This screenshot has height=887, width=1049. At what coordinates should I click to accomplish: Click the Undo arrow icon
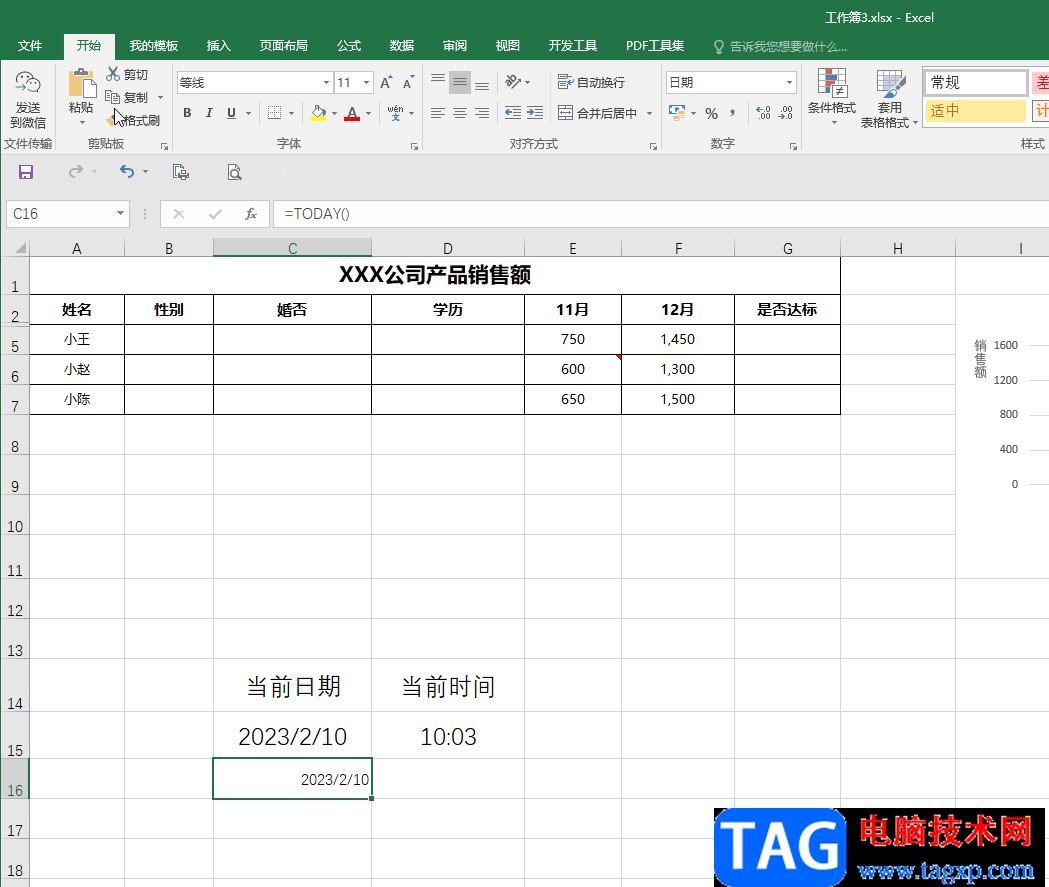(126, 172)
